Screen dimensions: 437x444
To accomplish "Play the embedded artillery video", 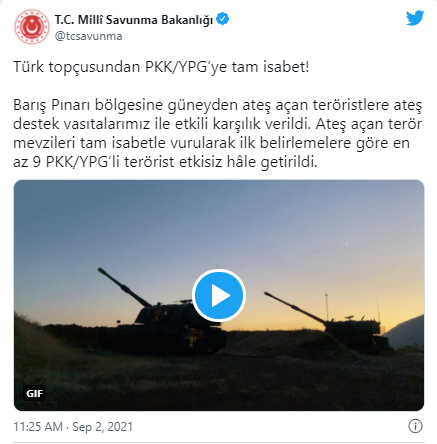I will [219, 295].
